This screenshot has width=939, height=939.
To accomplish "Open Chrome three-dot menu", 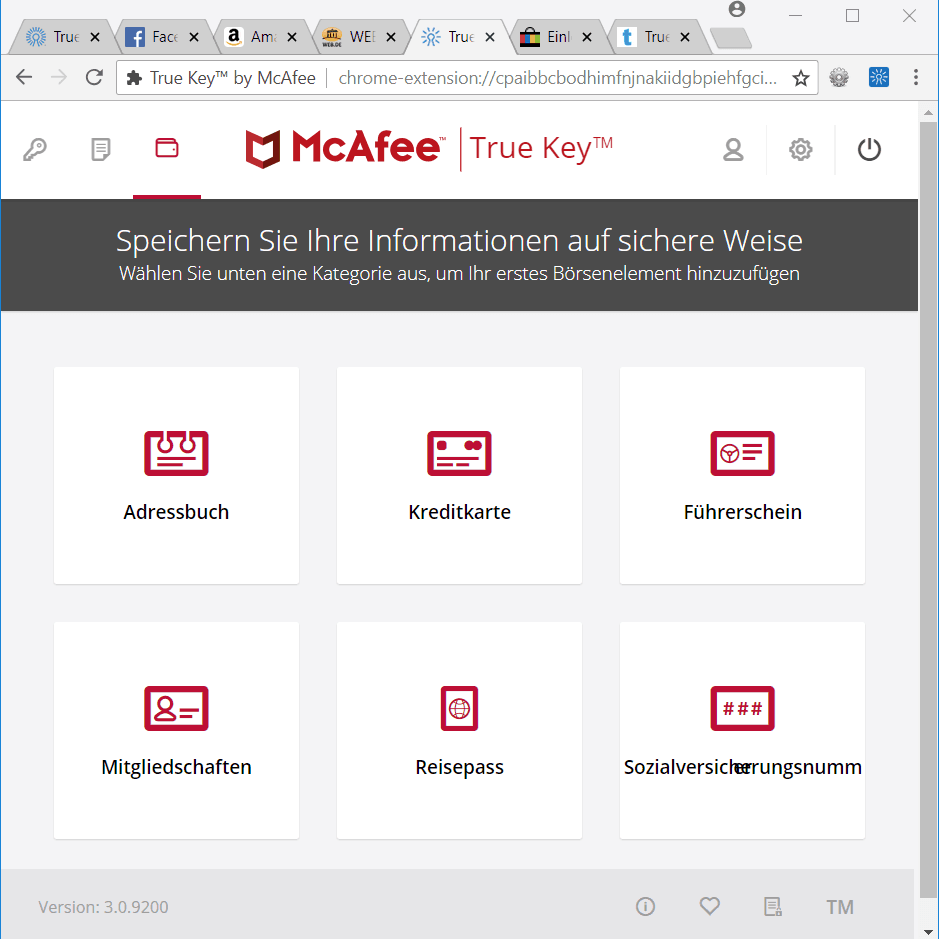I will (x=916, y=77).
